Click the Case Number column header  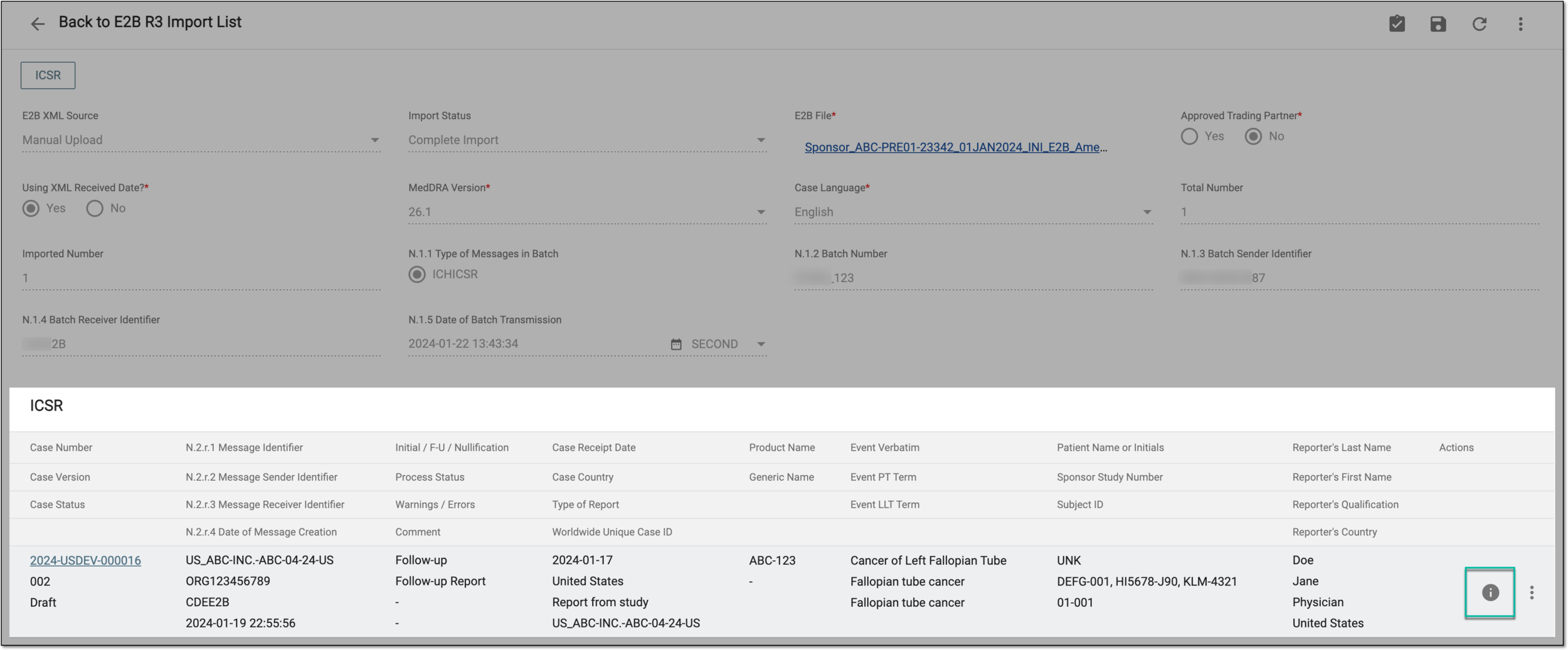[x=61, y=448]
